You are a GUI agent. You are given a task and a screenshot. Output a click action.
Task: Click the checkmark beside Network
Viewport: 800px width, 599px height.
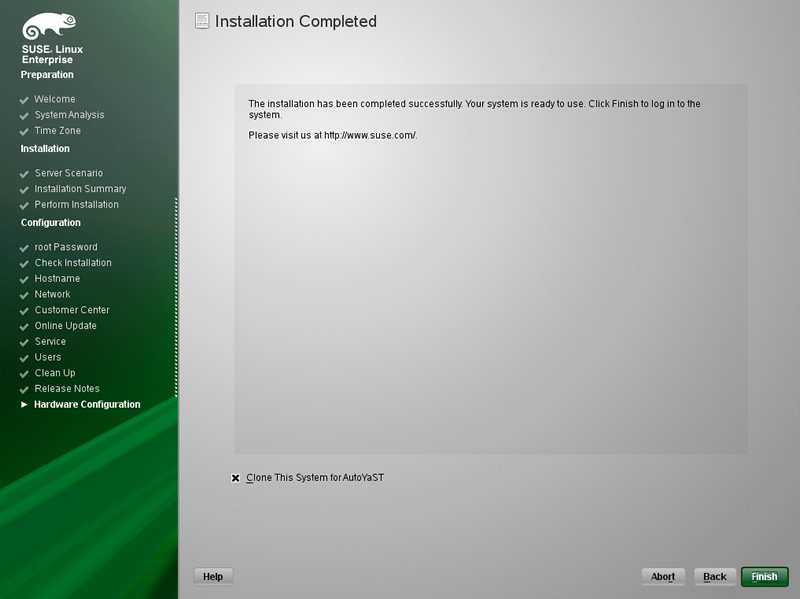24,295
